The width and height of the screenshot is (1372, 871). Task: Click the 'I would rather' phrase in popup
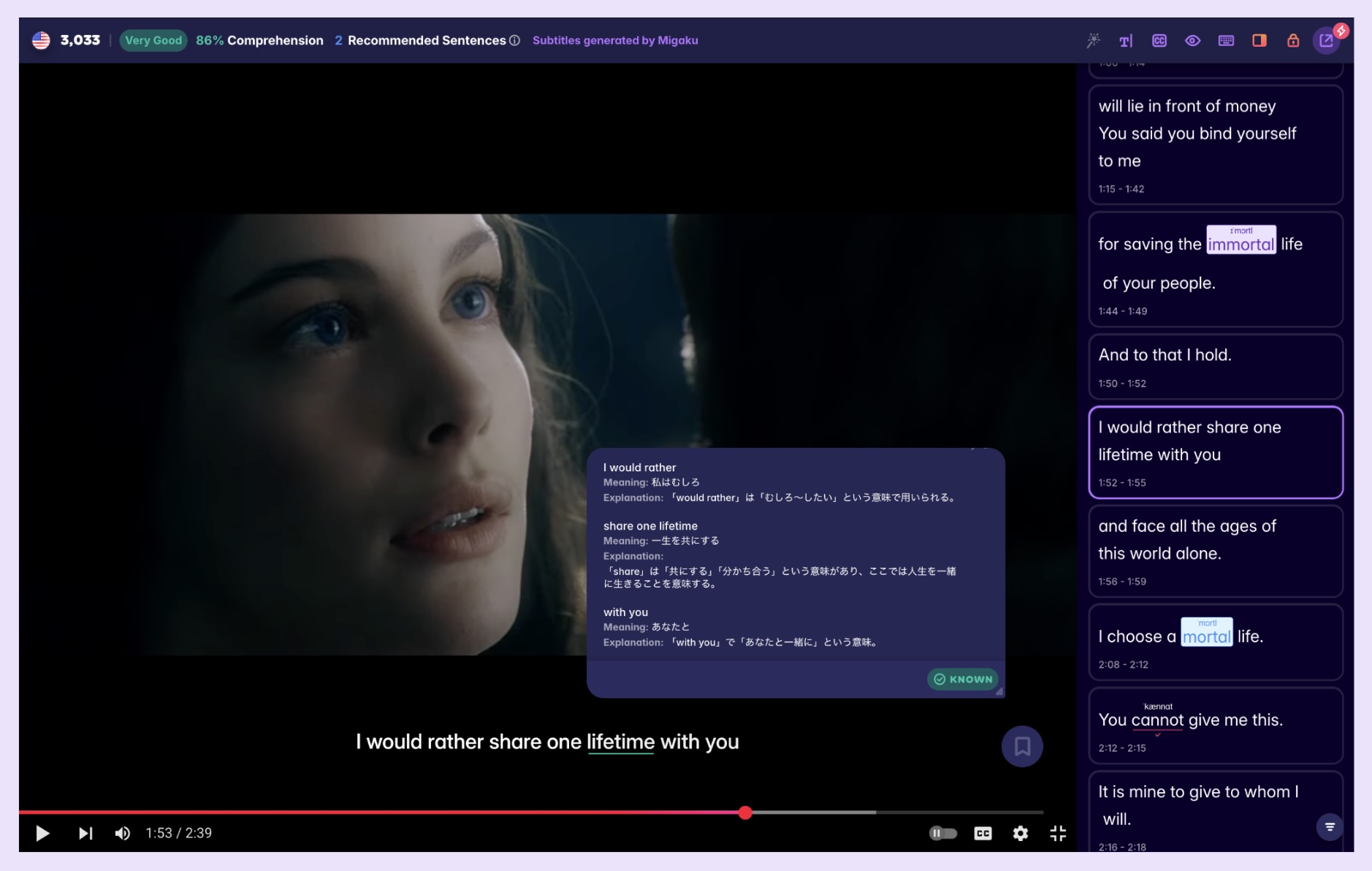pyautogui.click(x=639, y=468)
